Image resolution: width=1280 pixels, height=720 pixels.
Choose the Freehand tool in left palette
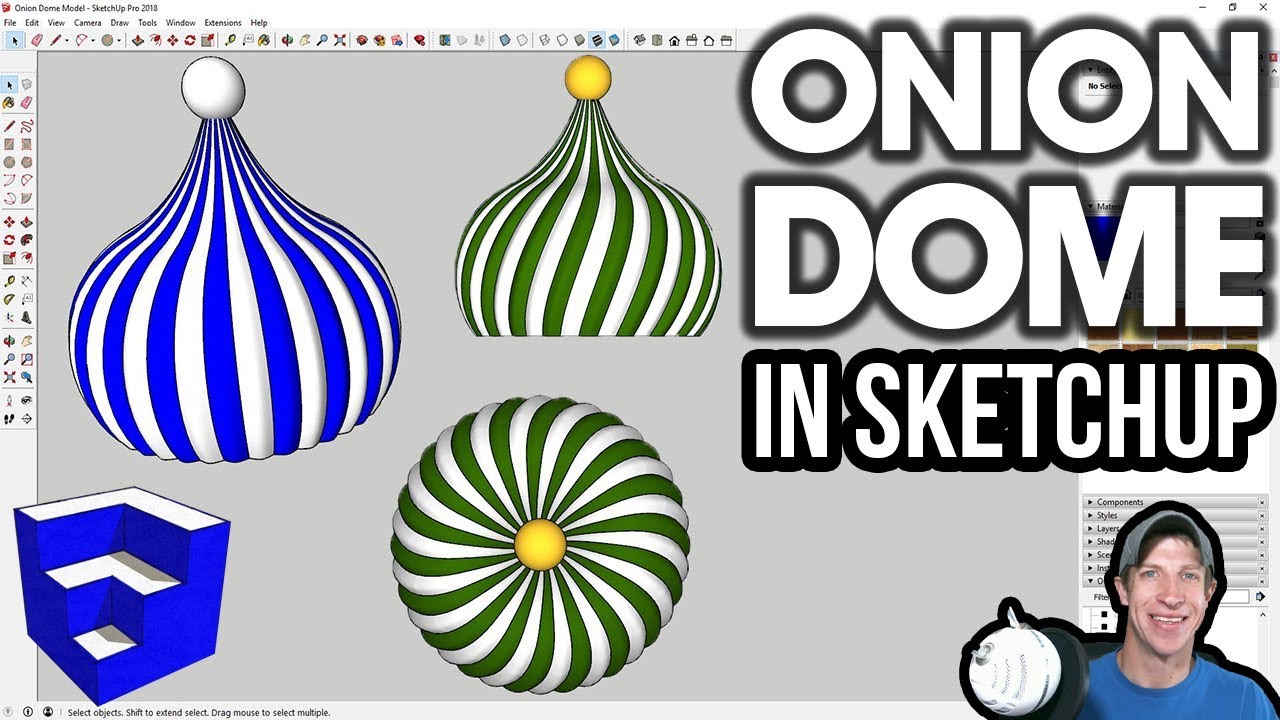point(27,126)
